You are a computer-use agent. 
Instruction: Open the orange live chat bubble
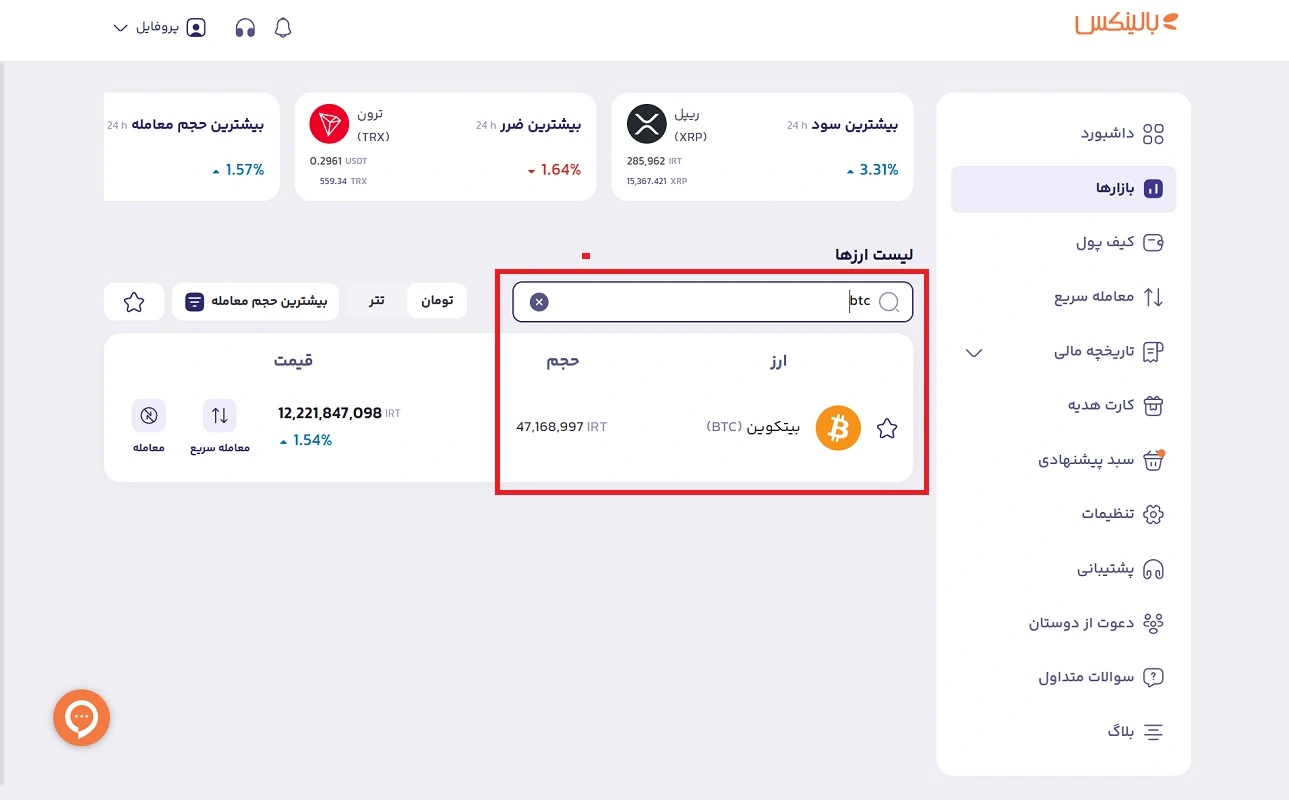click(x=81, y=717)
